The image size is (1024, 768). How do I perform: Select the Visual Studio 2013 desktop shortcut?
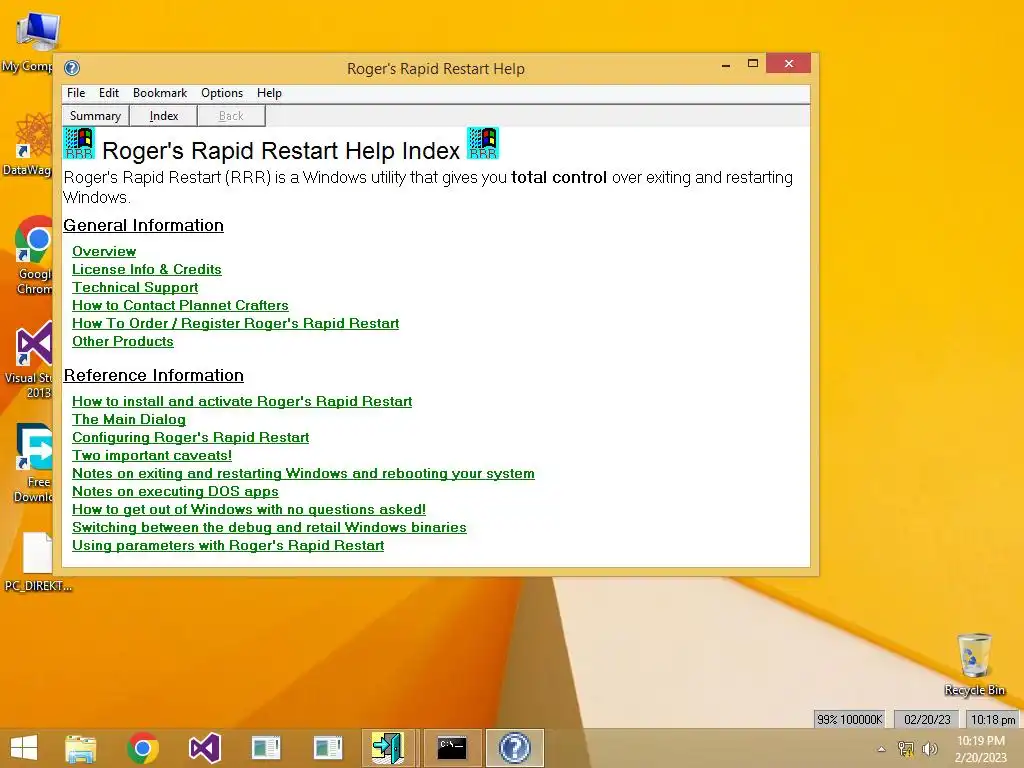[x=28, y=360]
